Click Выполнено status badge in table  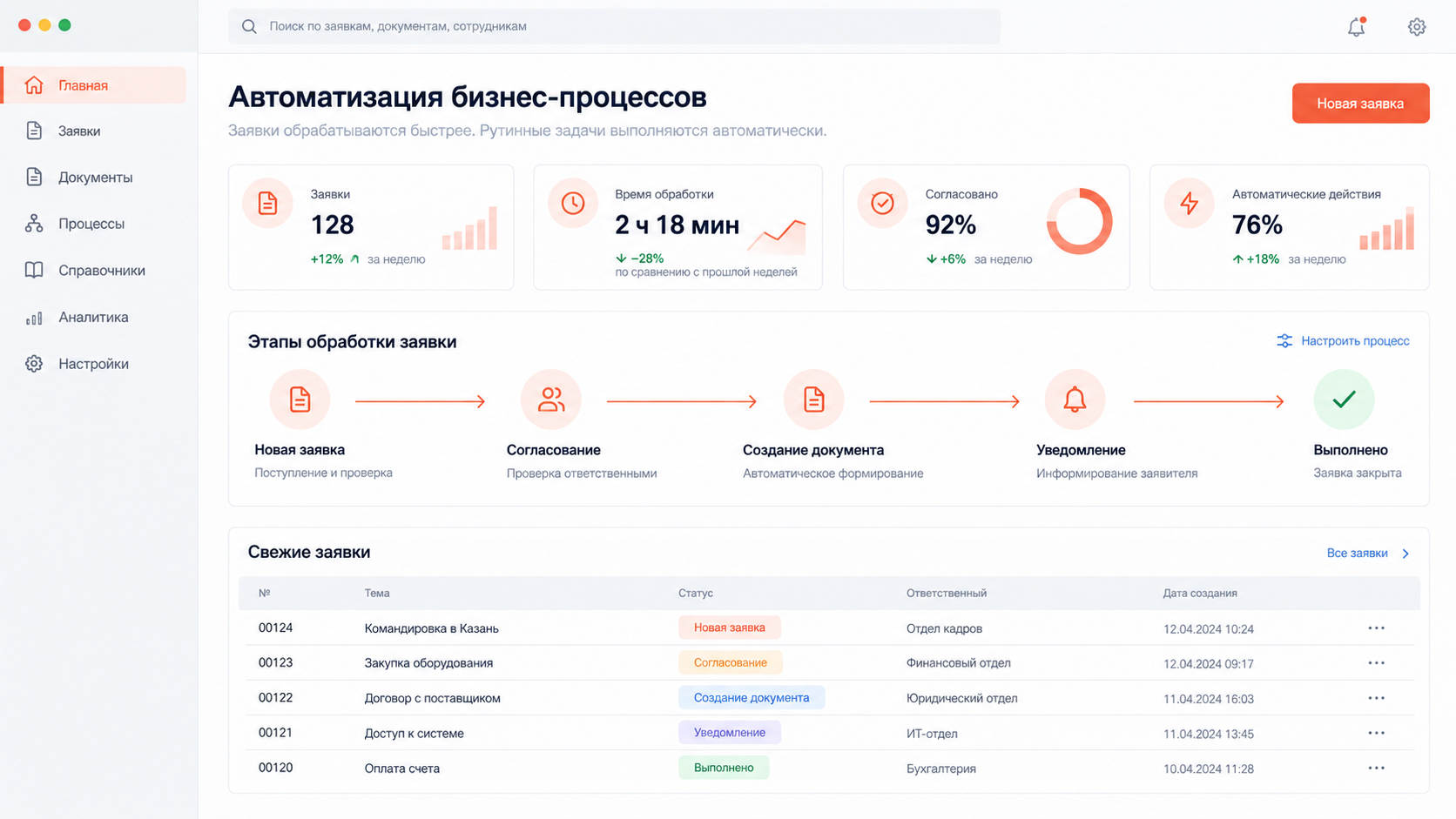tap(724, 768)
